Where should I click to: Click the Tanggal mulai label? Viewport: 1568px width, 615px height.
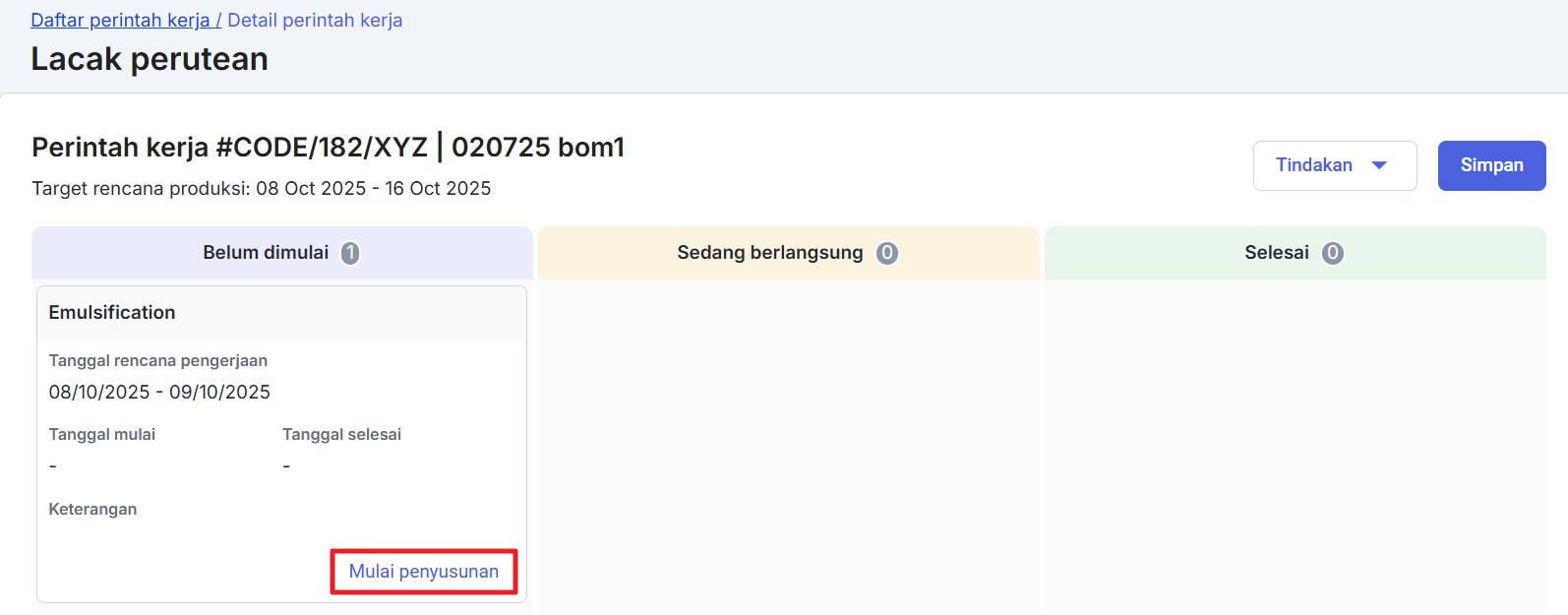[x=102, y=434]
